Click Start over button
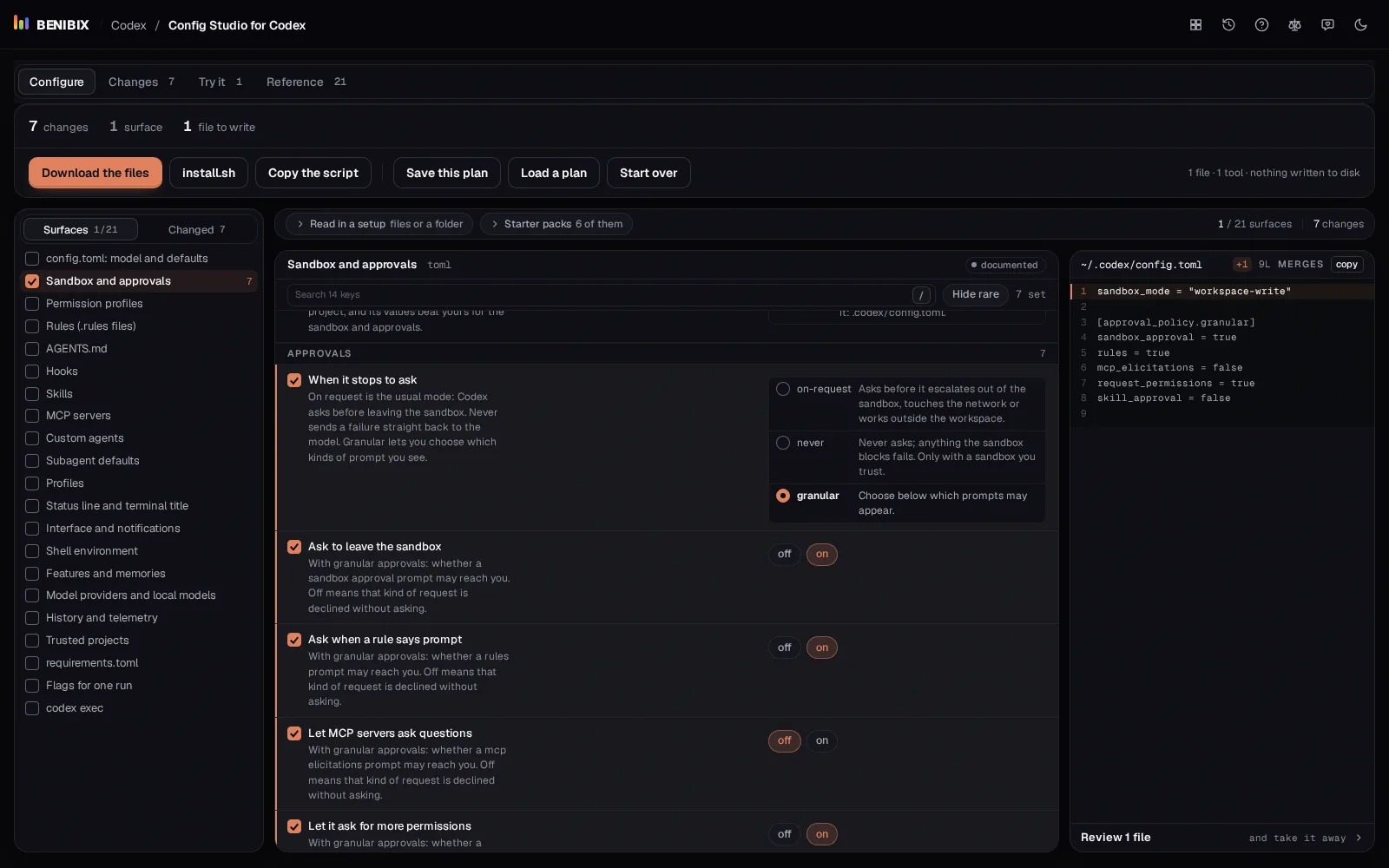 [648, 173]
